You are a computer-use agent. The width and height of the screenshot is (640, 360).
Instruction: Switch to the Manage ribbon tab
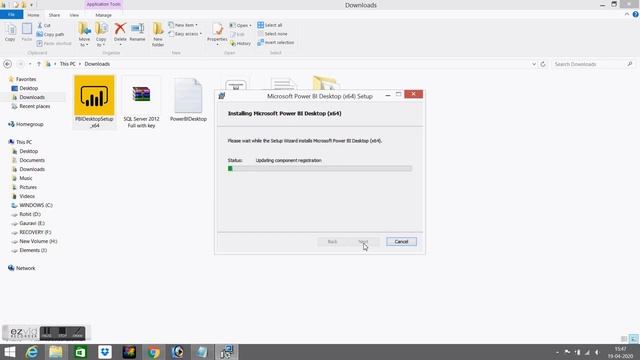[x=103, y=15]
